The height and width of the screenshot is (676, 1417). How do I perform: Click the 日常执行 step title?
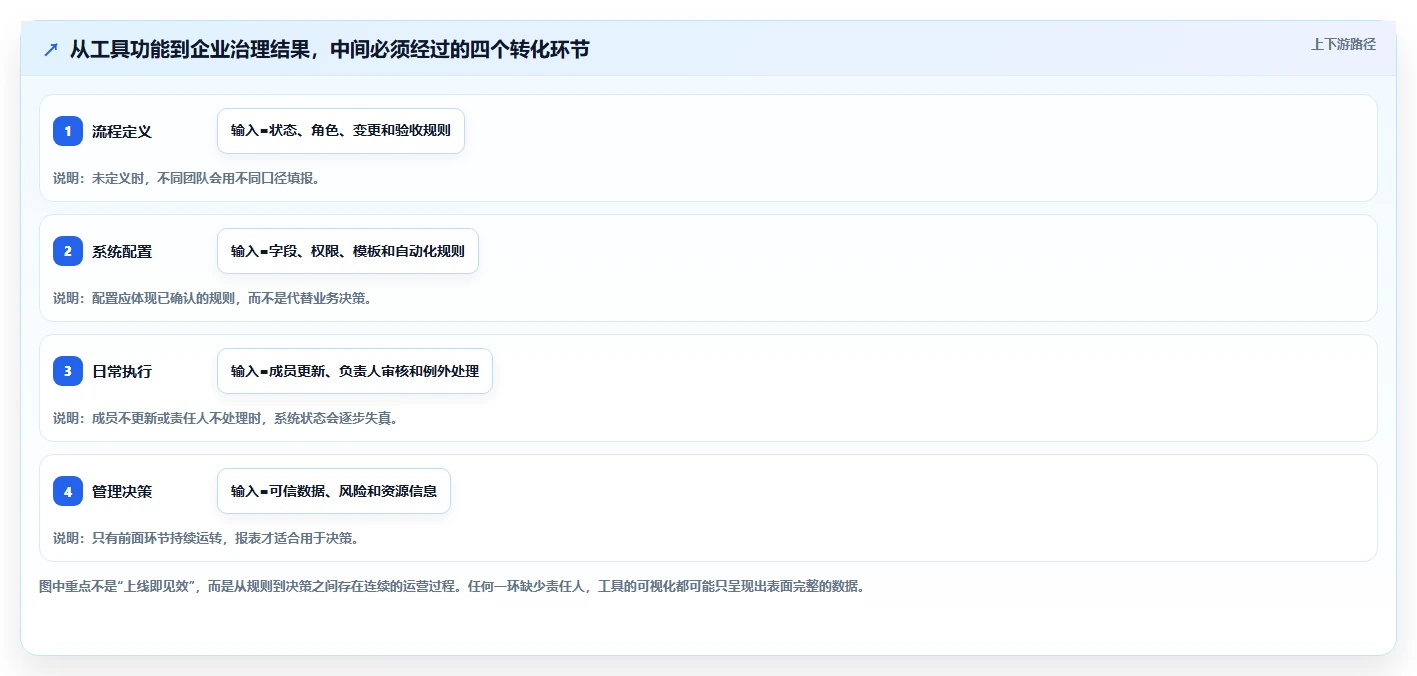(x=122, y=371)
